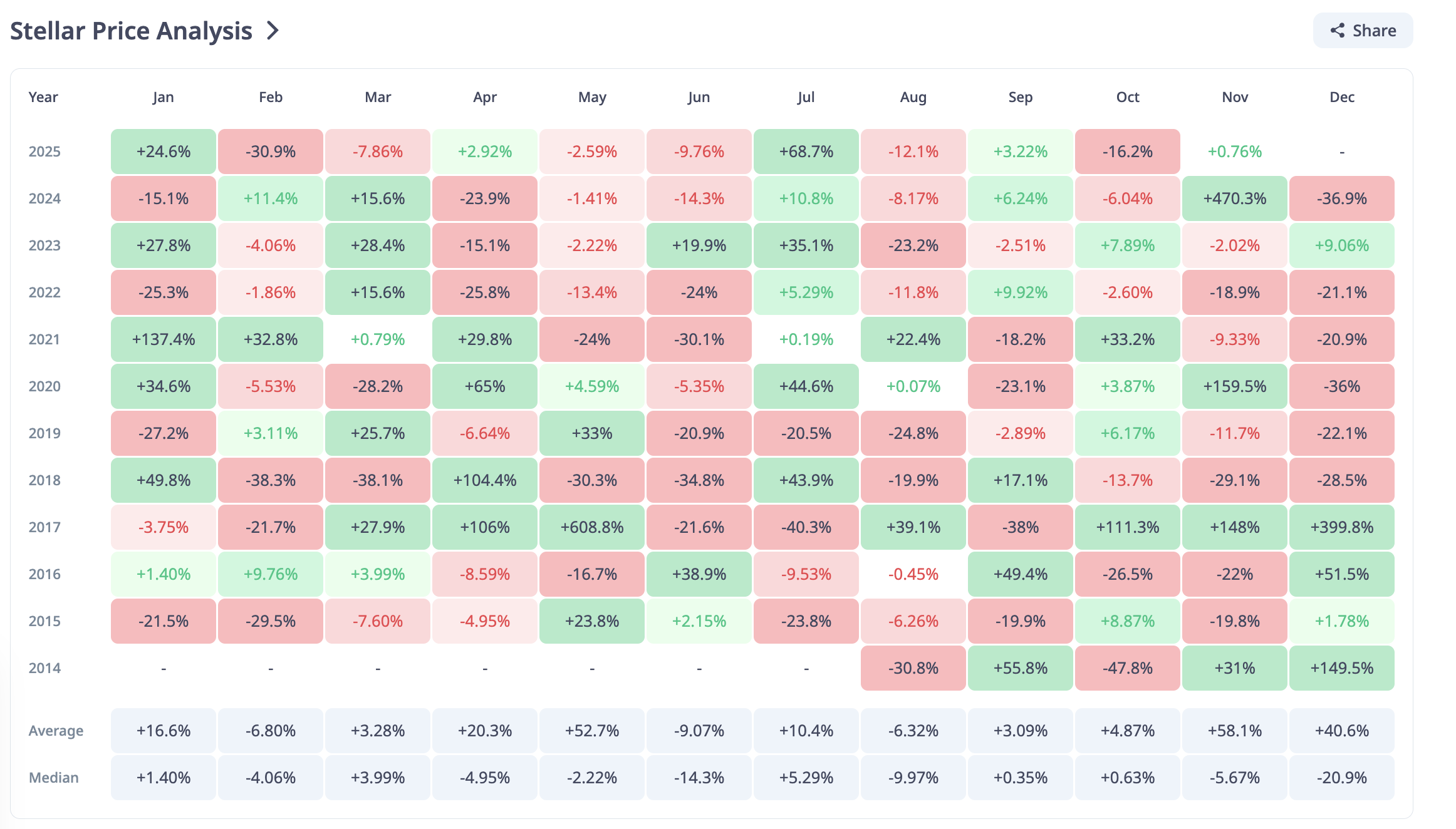Click the Median row label
Viewport: 1456px width, 829px height.
click(53, 778)
